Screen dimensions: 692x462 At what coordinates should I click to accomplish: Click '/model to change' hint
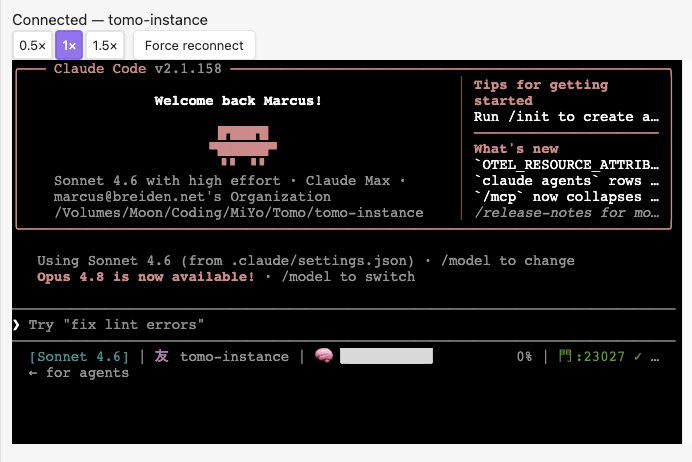coord(508,261)
